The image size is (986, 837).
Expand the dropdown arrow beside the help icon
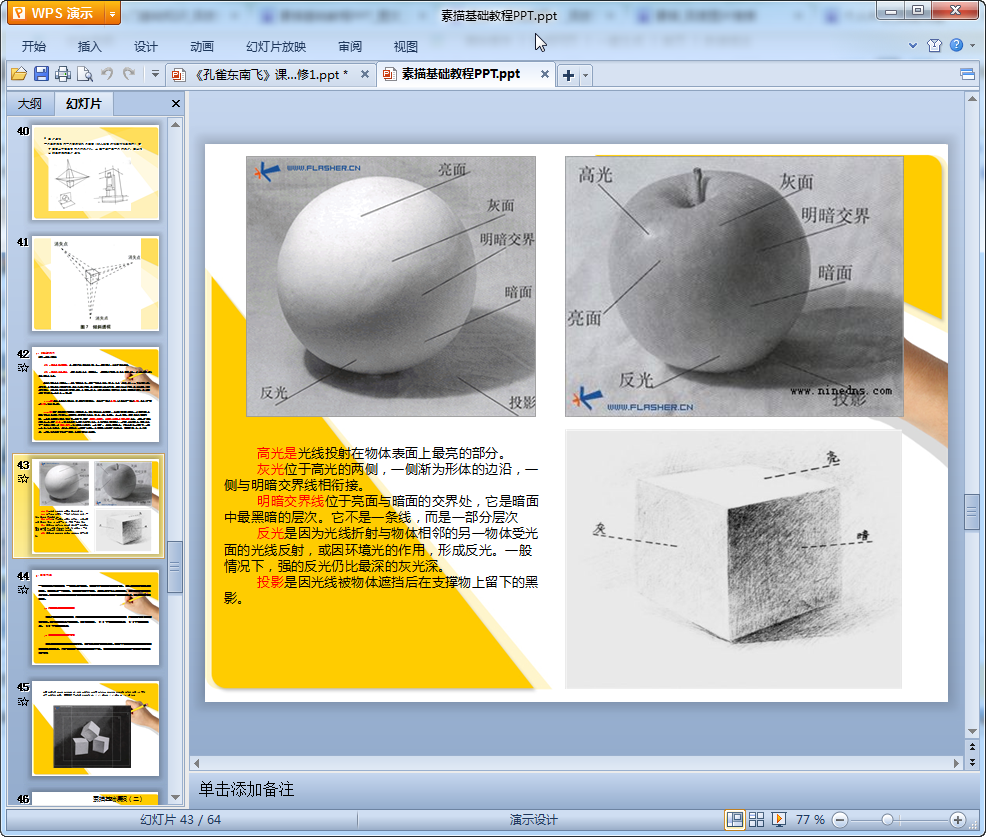click(972, 45)
